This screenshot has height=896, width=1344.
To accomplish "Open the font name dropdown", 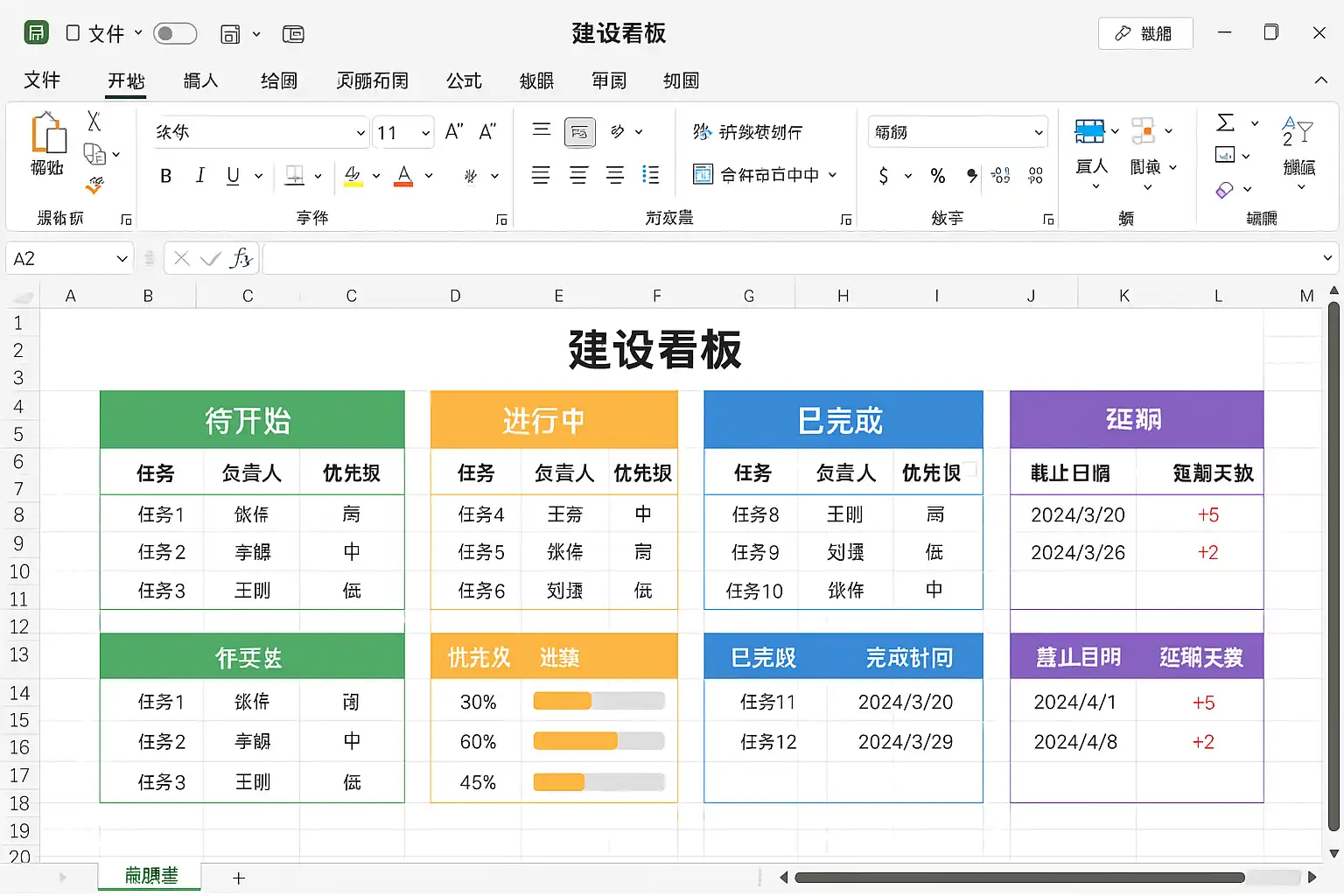I will click(x=360, y=133).
